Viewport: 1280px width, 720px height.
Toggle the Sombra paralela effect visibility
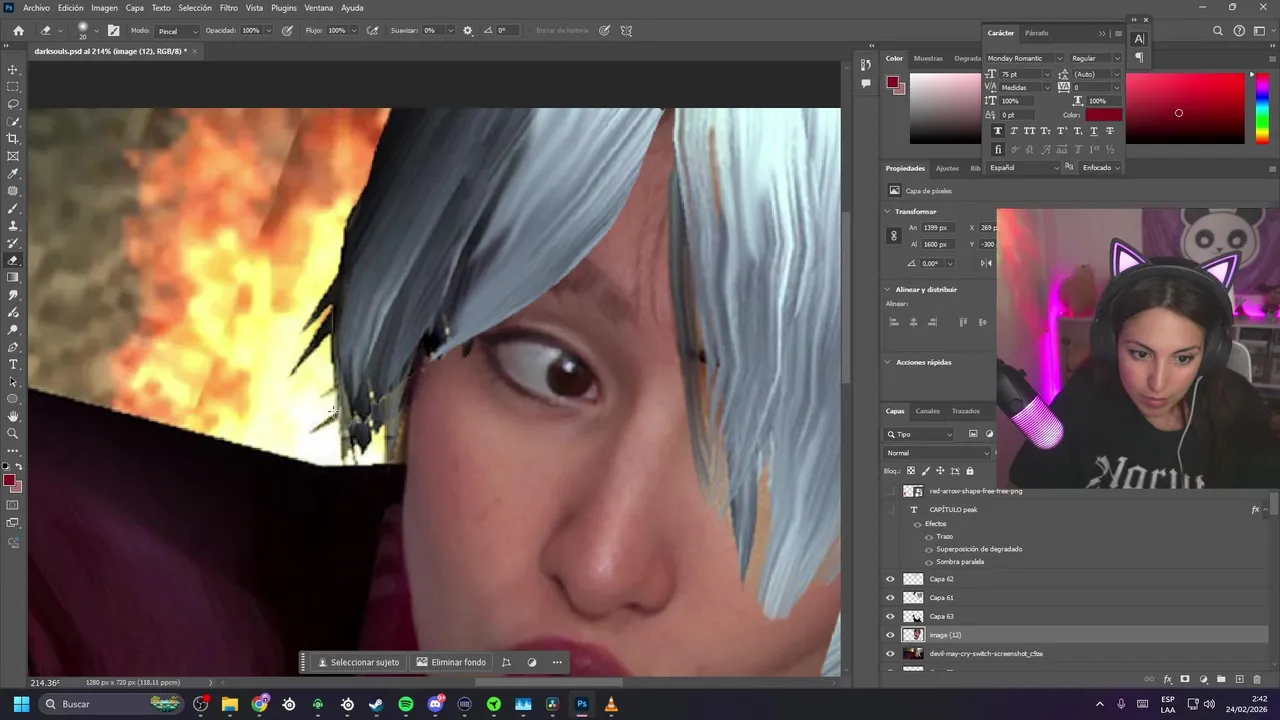pyautogui.click(x=928, y=562)
